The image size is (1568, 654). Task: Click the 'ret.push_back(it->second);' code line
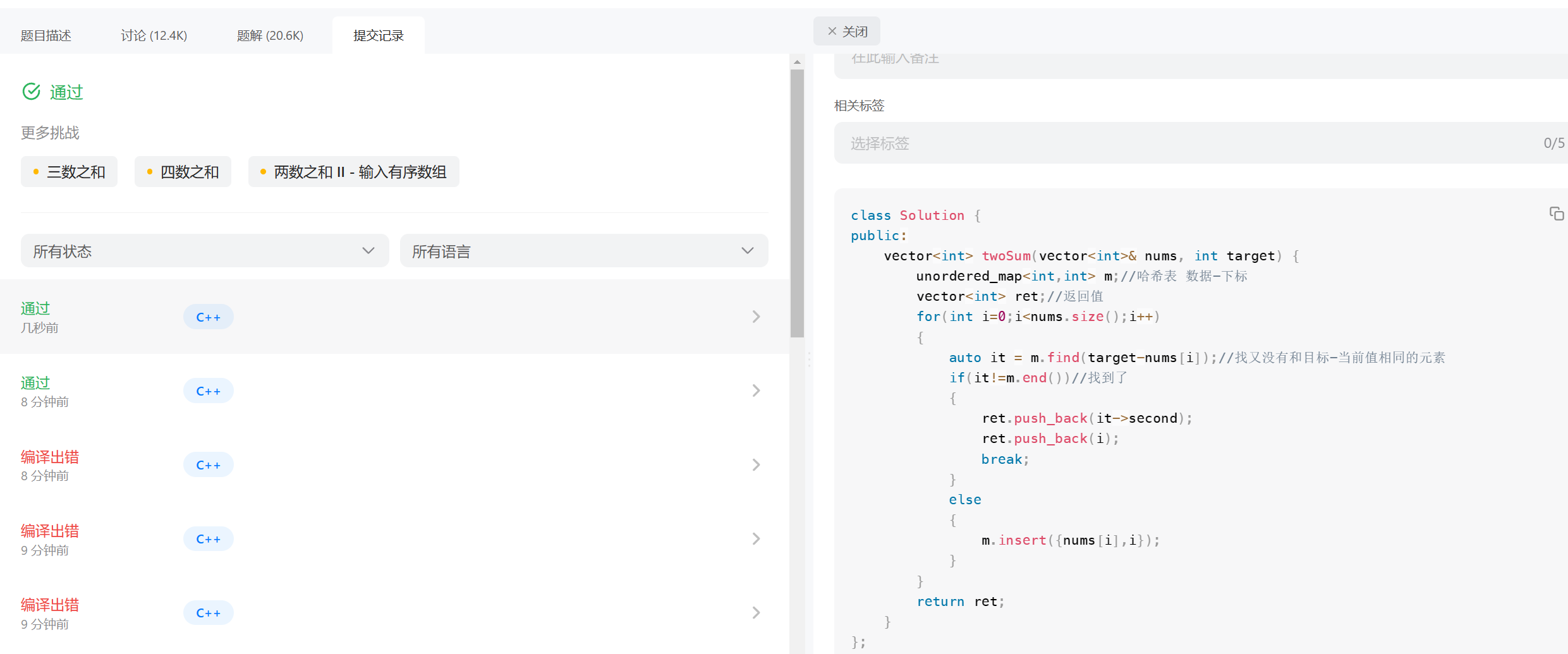click(x=1087, y=418)
